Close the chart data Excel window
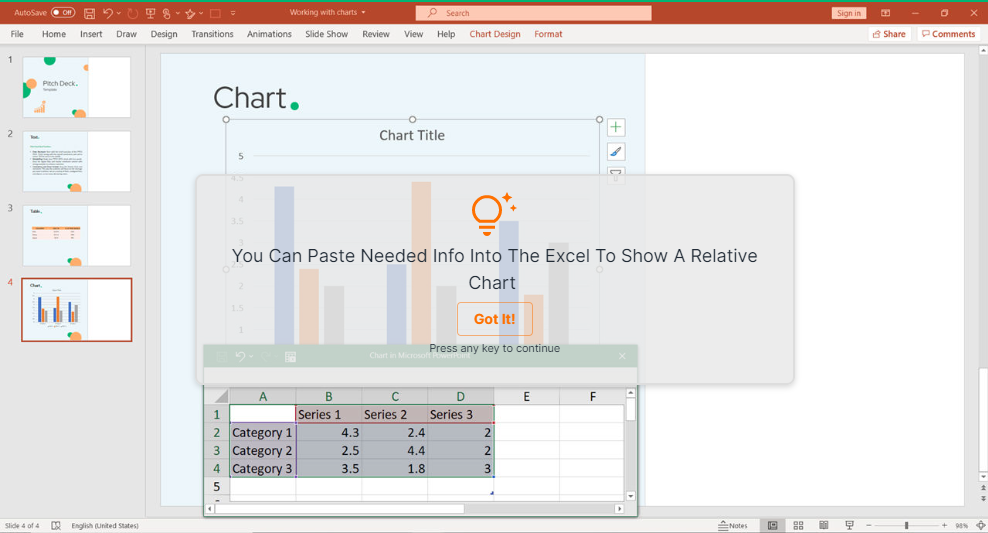This screenshot has width=988, height=533. 622,356
